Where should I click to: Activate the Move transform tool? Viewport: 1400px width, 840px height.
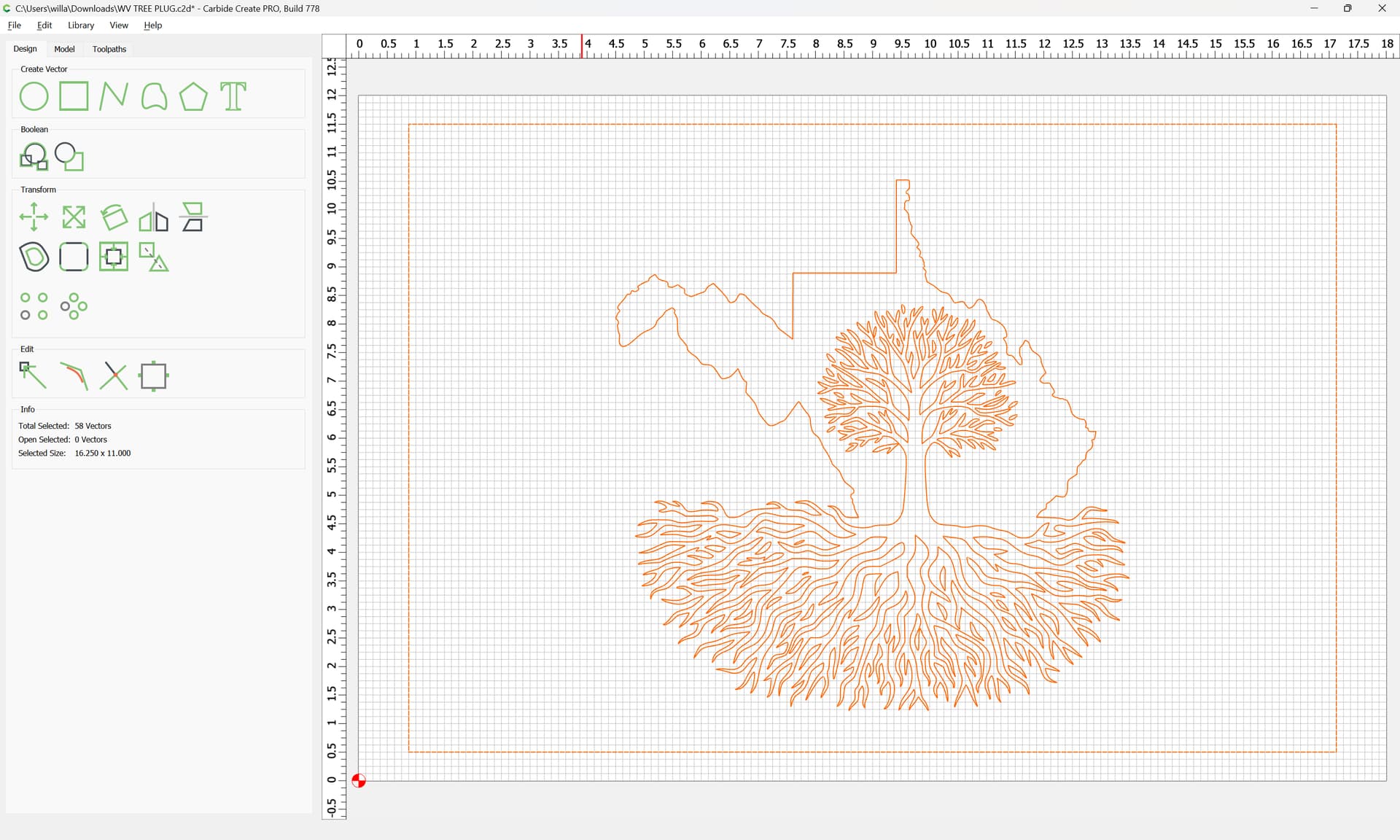coord(34,217)
